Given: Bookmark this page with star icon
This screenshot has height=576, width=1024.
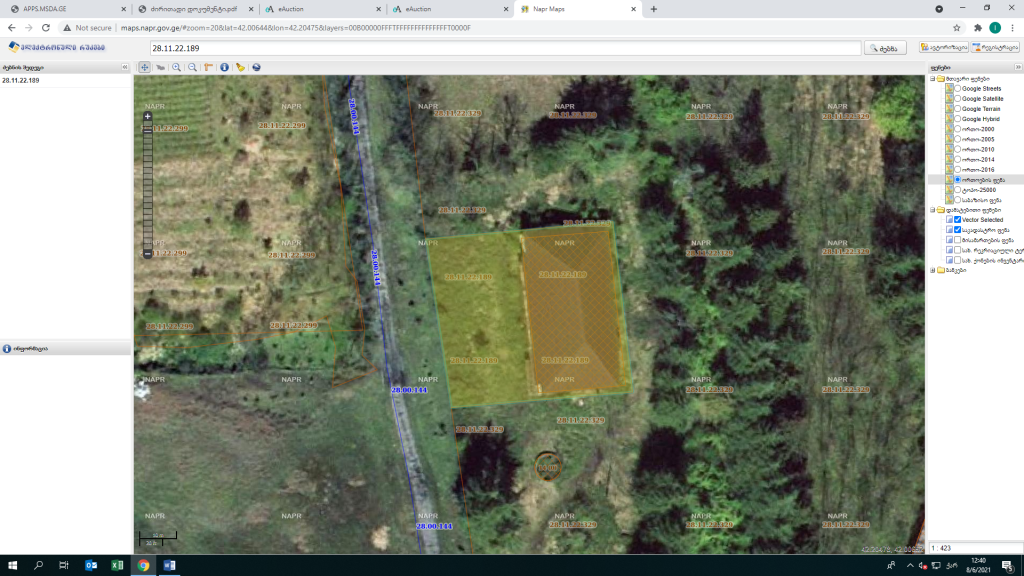Looking at the screenshot, I should click(957, 28).
